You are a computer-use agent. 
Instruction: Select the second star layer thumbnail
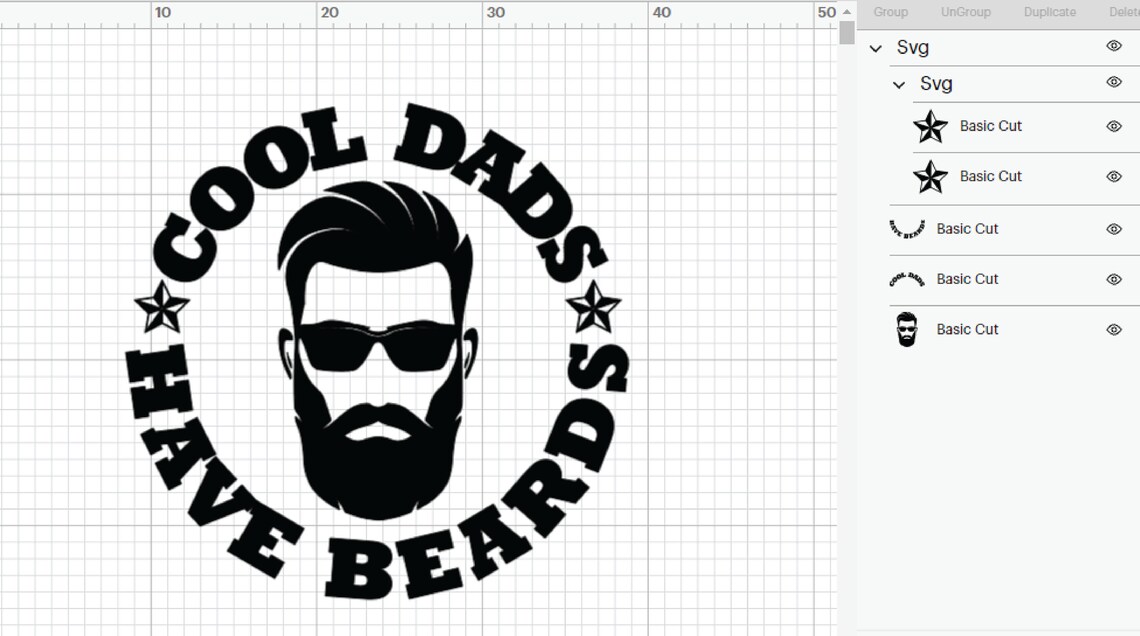pos(930,177)
